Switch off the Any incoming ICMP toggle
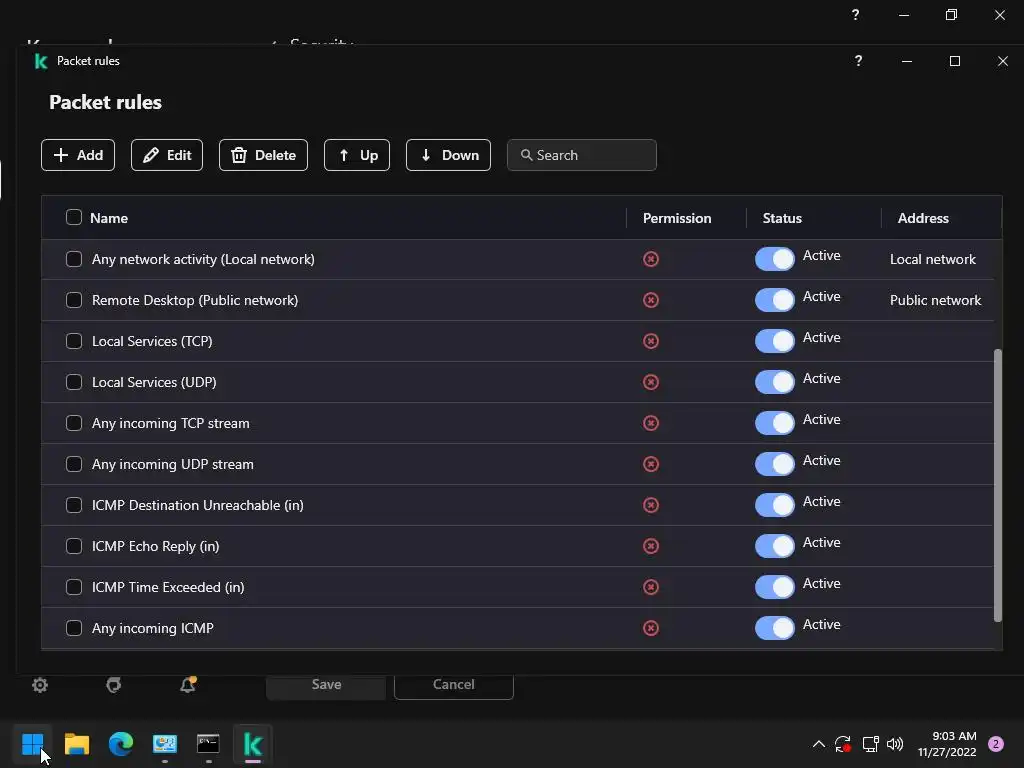This screenshot has height=768, width=1024. [x=775, y=628]
